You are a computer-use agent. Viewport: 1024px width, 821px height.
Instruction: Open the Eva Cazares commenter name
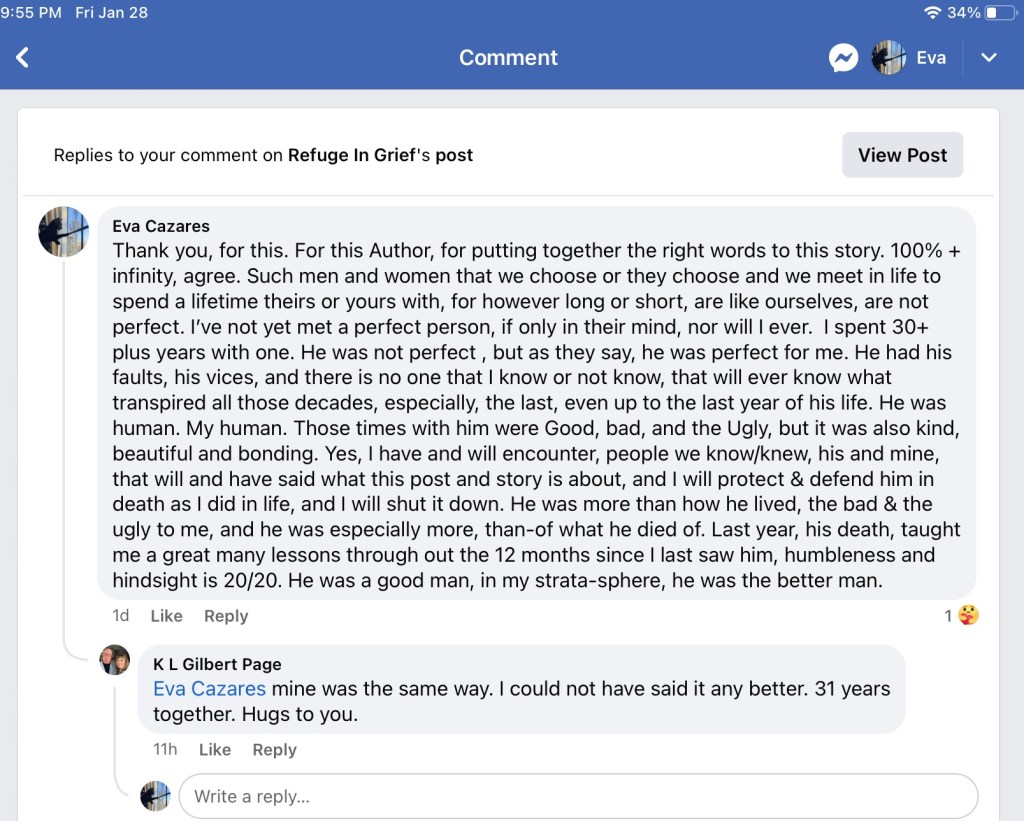click(x=161, y=226)
